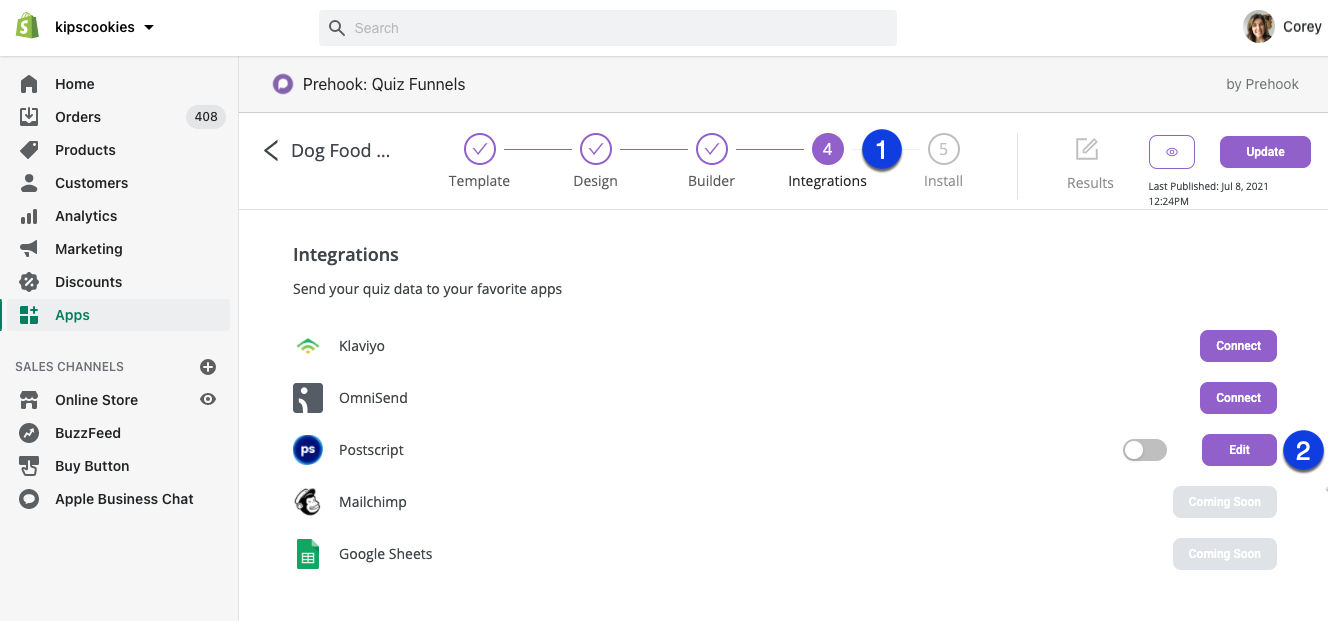Click the 'by Prehook' text
This screenshot has height=621, width=1328.
[1262, 84]
